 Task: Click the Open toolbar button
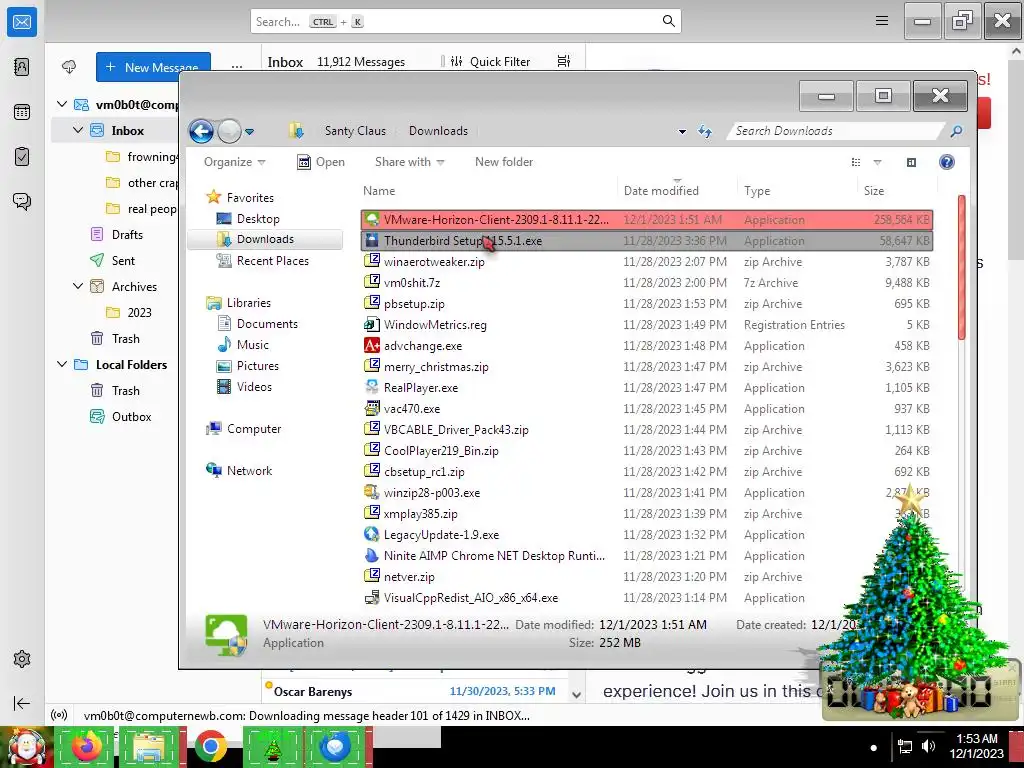321,162
